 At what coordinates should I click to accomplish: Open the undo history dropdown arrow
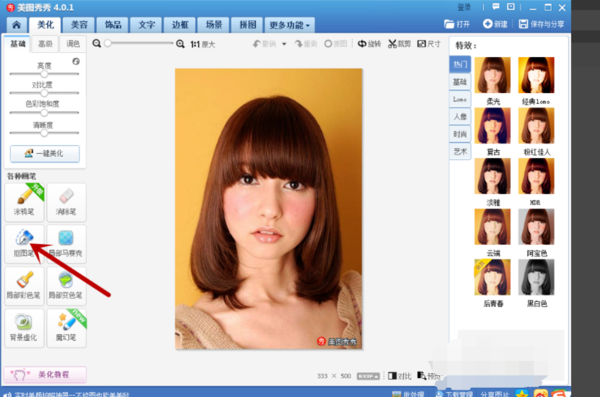[x=284, y=44]
